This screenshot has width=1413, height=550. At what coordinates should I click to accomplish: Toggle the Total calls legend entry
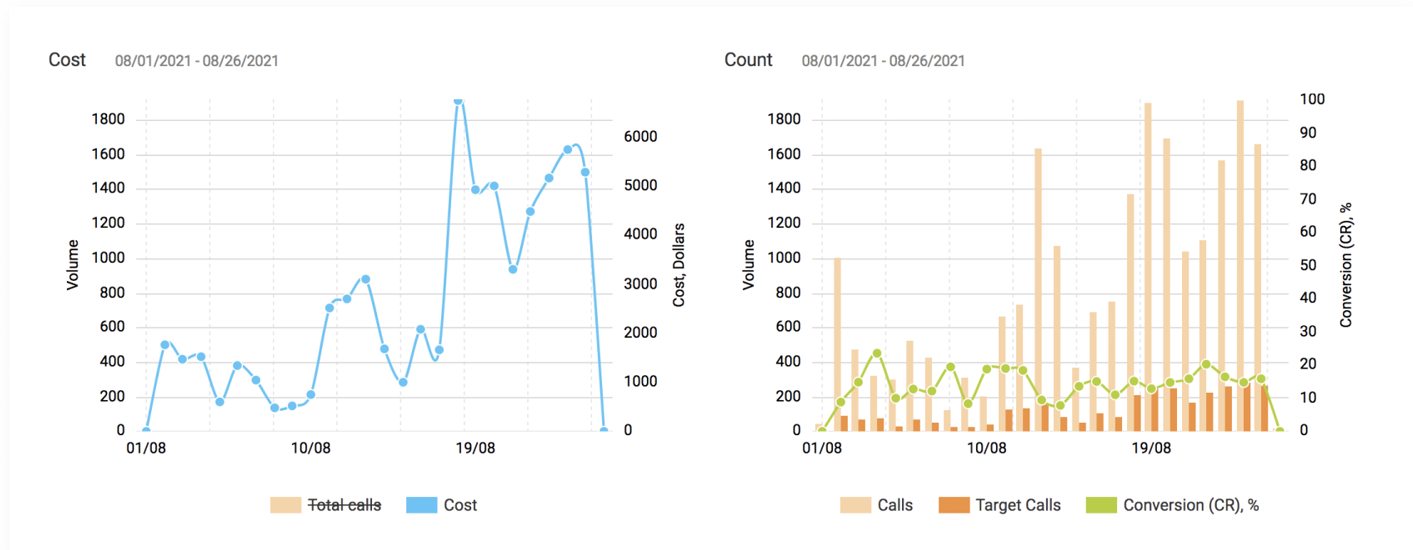326,505
